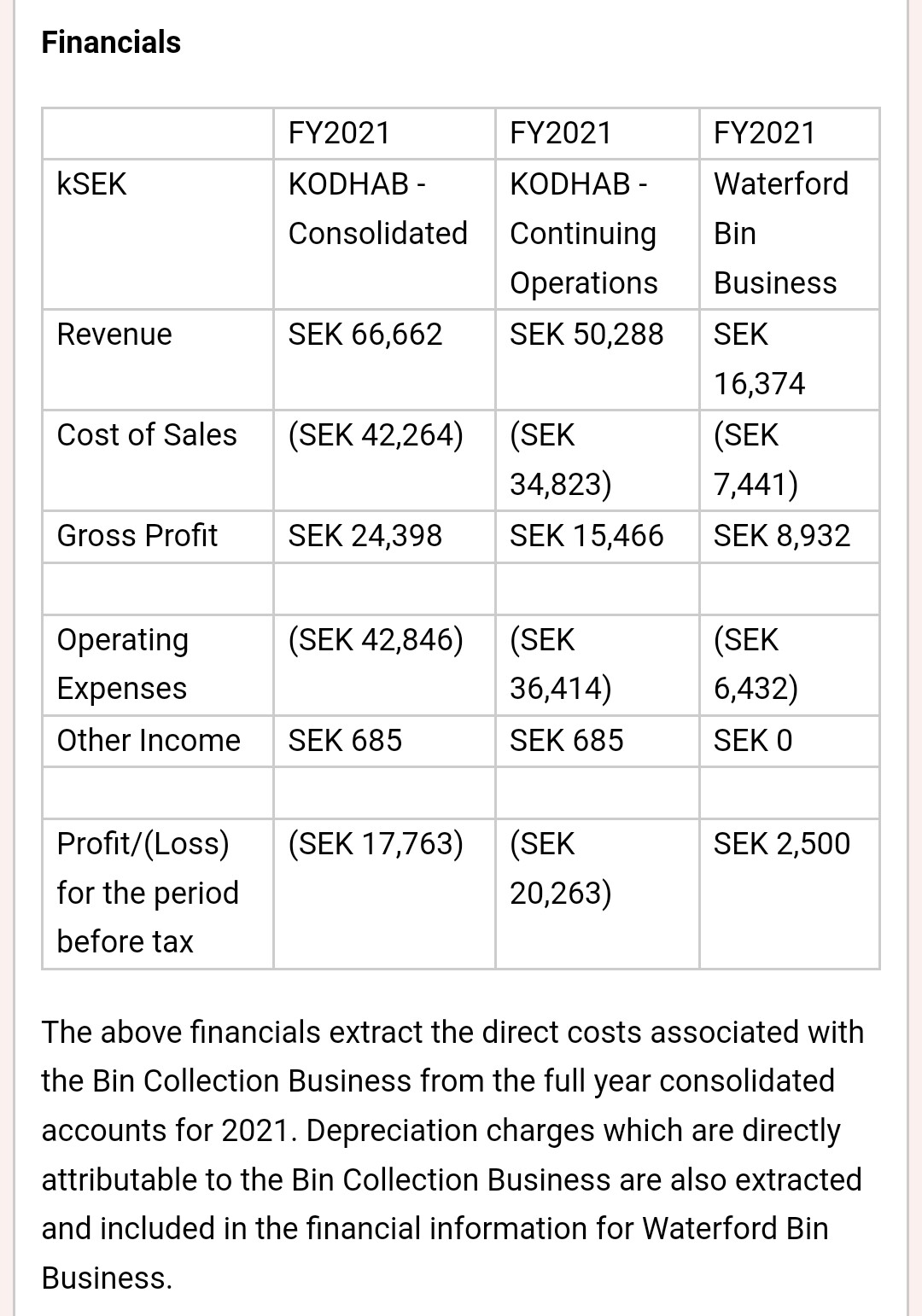922x1316 pixels.
Task: Click continuing operations revenue SEK 50,288
Action: tap(586, 334)
